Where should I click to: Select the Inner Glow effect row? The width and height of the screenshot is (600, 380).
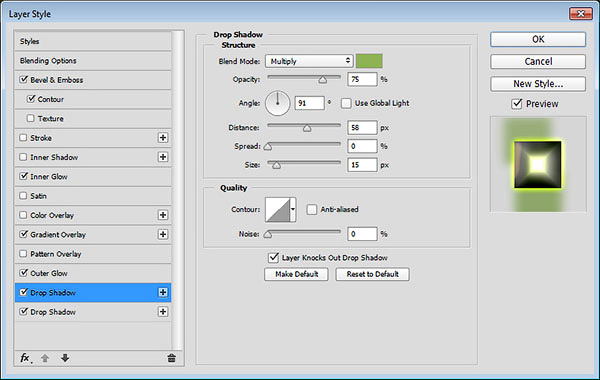click(93, 176)
